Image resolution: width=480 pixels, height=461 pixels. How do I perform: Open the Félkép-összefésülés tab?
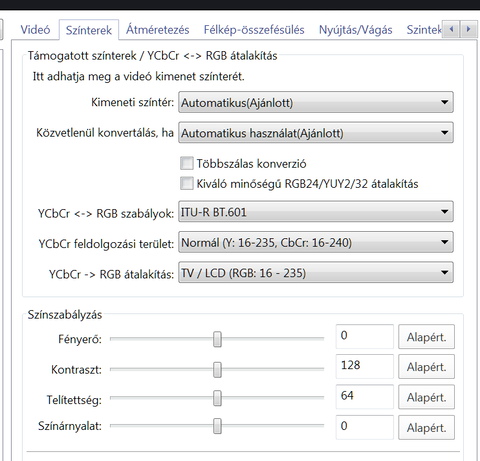[x=254, y=30]
